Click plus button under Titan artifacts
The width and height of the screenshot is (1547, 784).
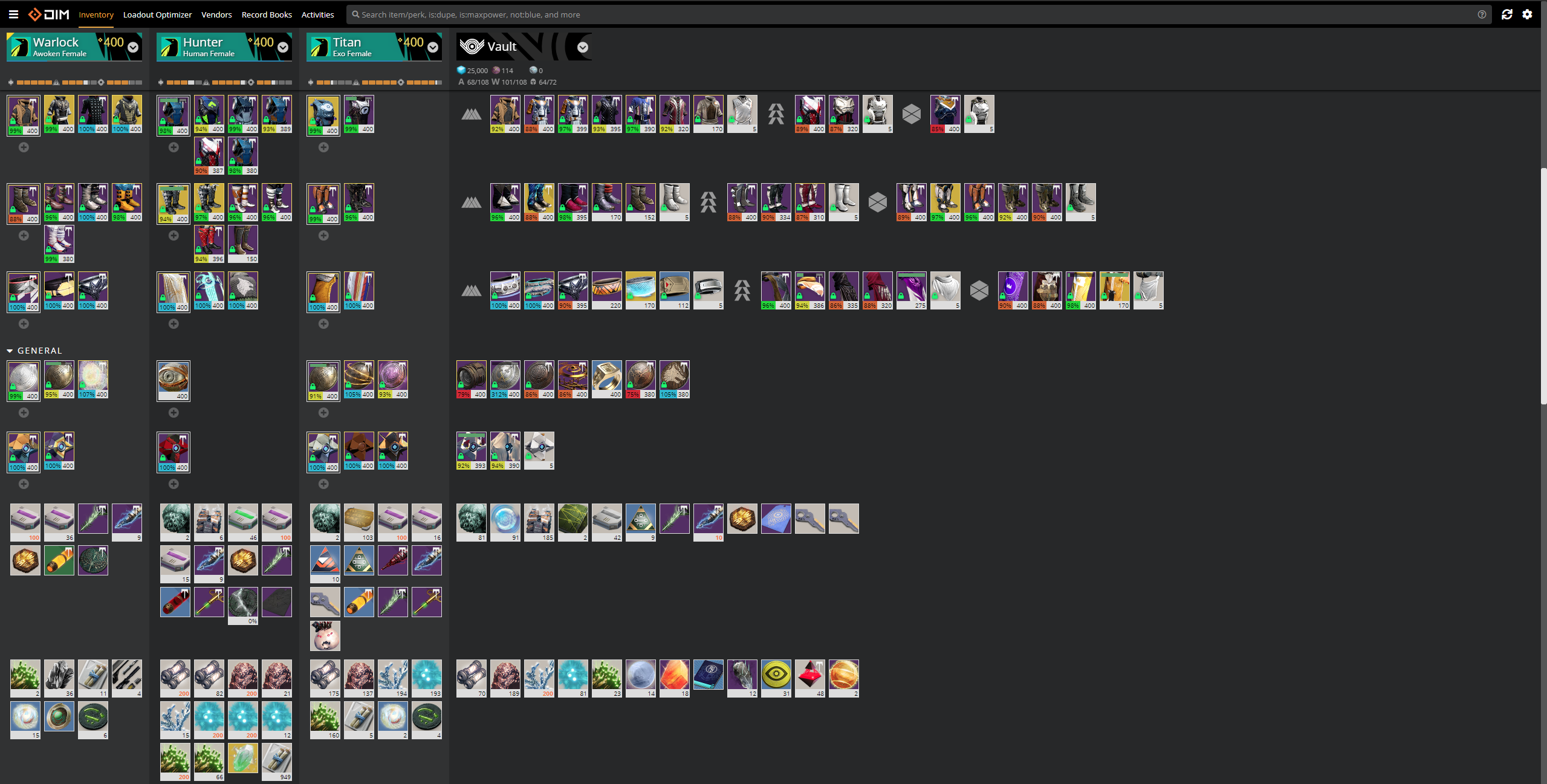(x=323, y=412)
